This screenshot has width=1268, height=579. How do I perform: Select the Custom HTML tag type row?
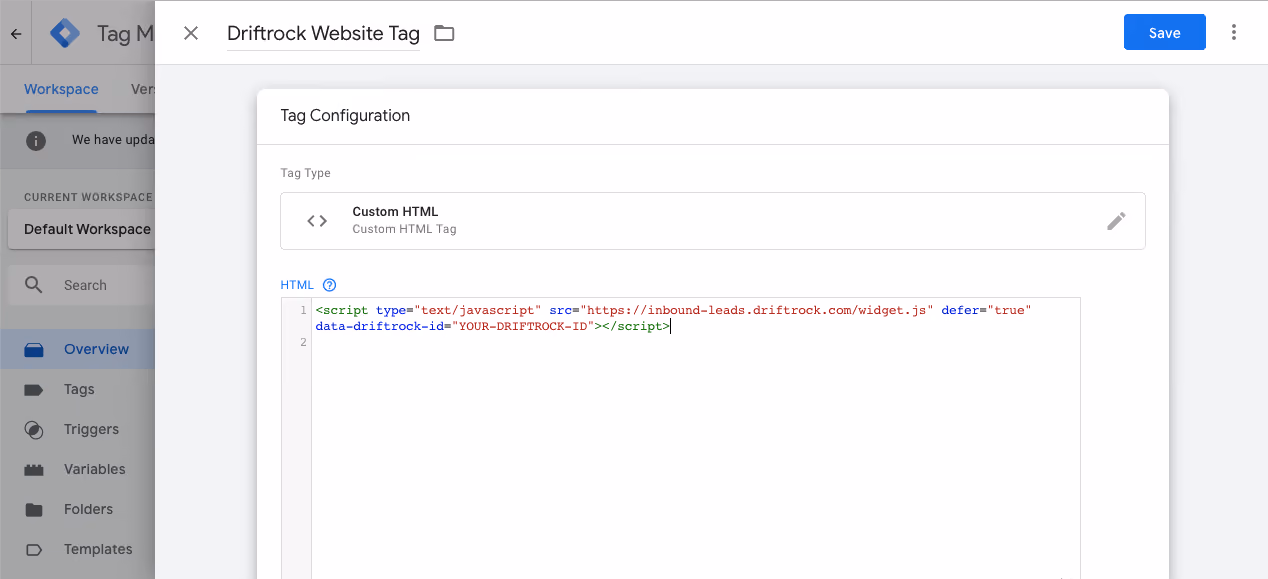pos(712,221)
